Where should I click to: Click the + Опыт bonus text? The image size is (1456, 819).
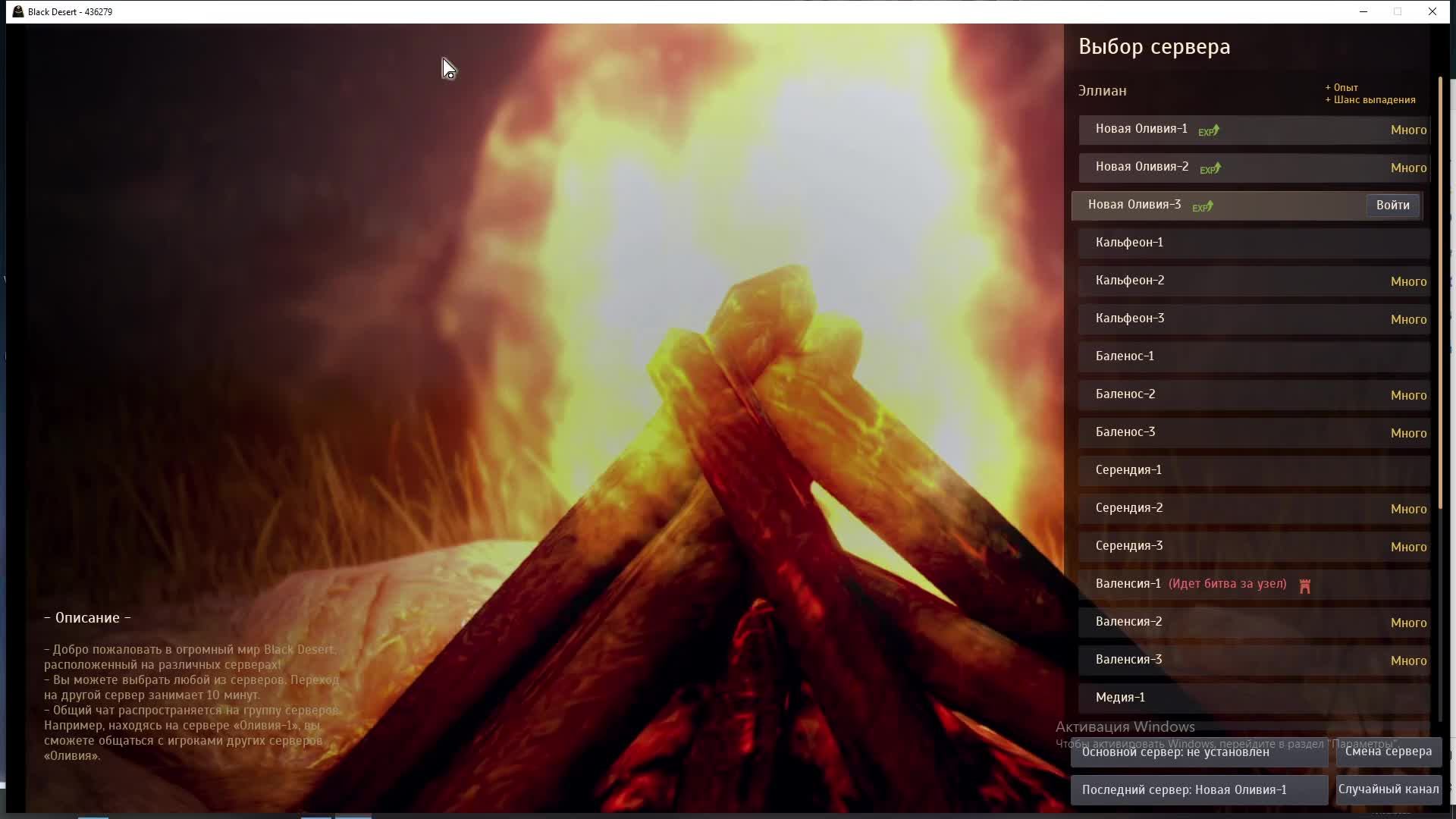1341,88
